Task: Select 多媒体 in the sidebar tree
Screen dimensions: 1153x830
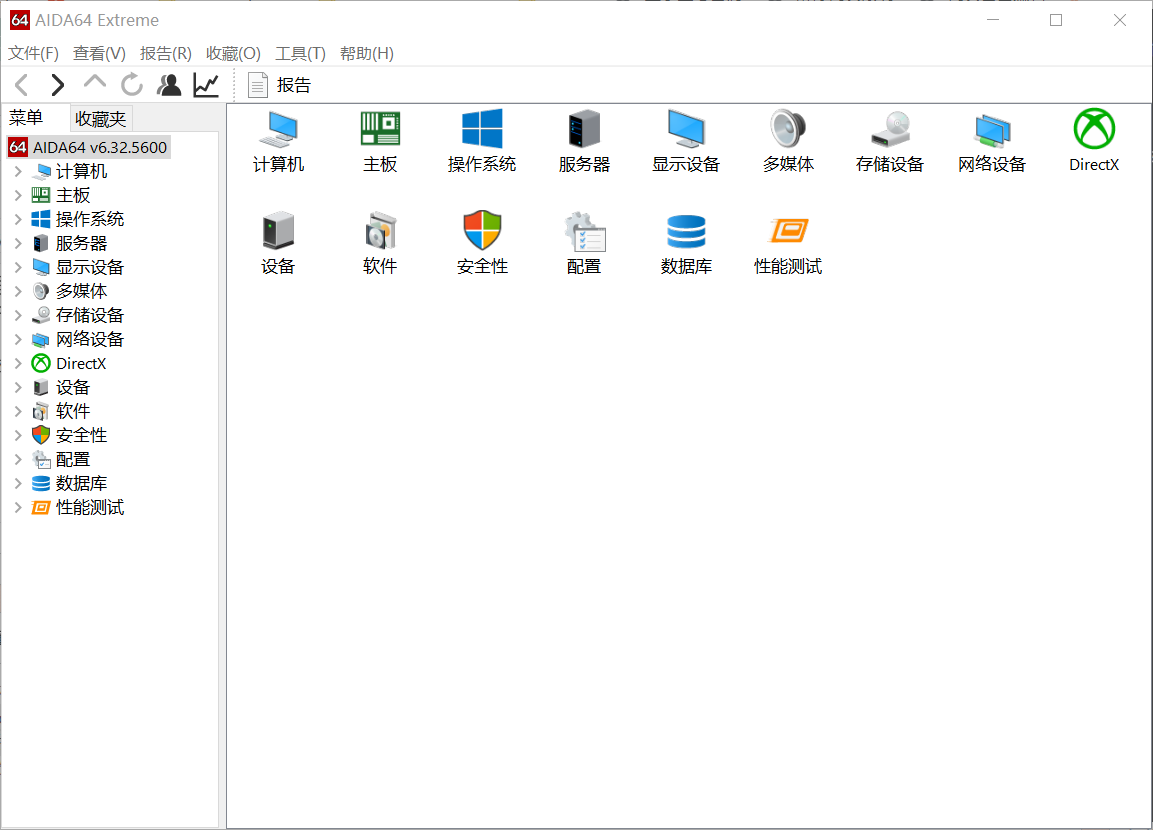Action: pyautogui.click(x=82, y=291)
